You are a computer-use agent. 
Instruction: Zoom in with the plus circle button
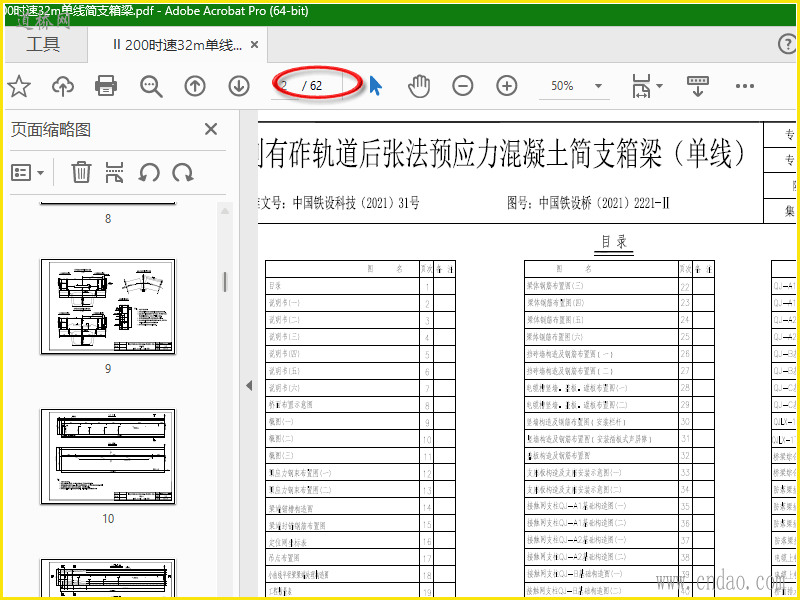[507, 86]
